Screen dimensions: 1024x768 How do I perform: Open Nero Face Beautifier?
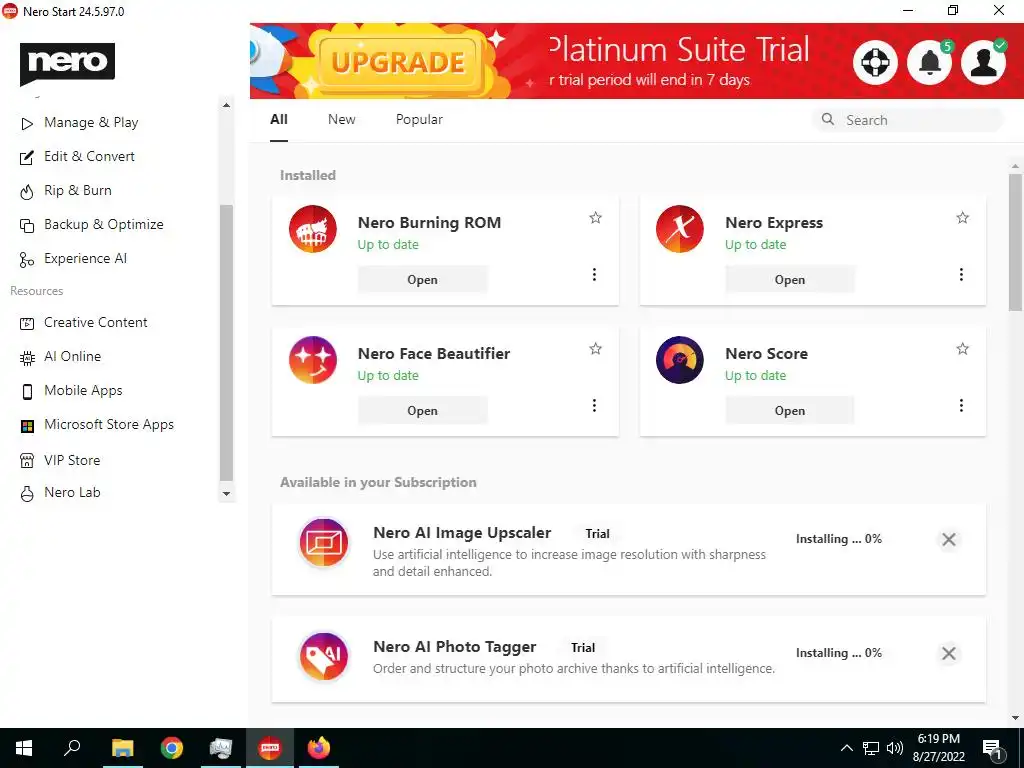[423, 411]
